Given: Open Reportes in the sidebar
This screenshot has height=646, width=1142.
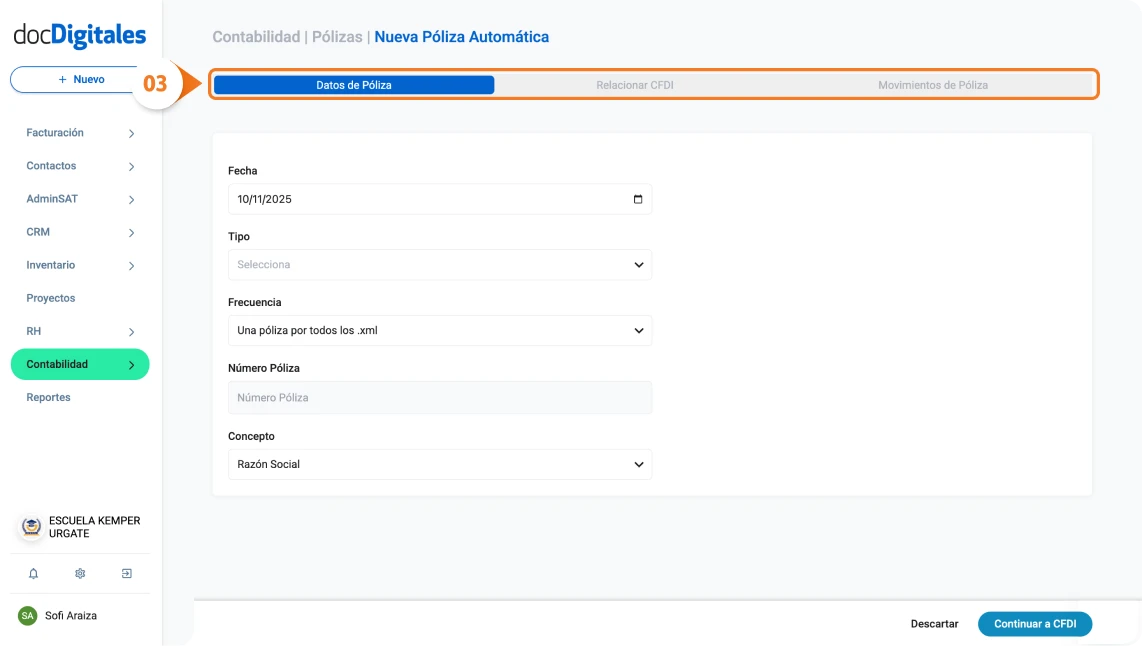Looking at the screenshot, I should [x=49, y=398].
